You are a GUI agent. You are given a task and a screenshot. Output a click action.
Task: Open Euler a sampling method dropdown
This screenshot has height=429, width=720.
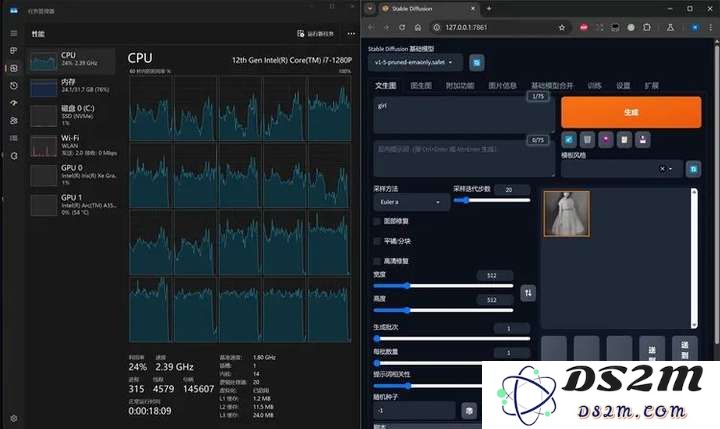411,202
